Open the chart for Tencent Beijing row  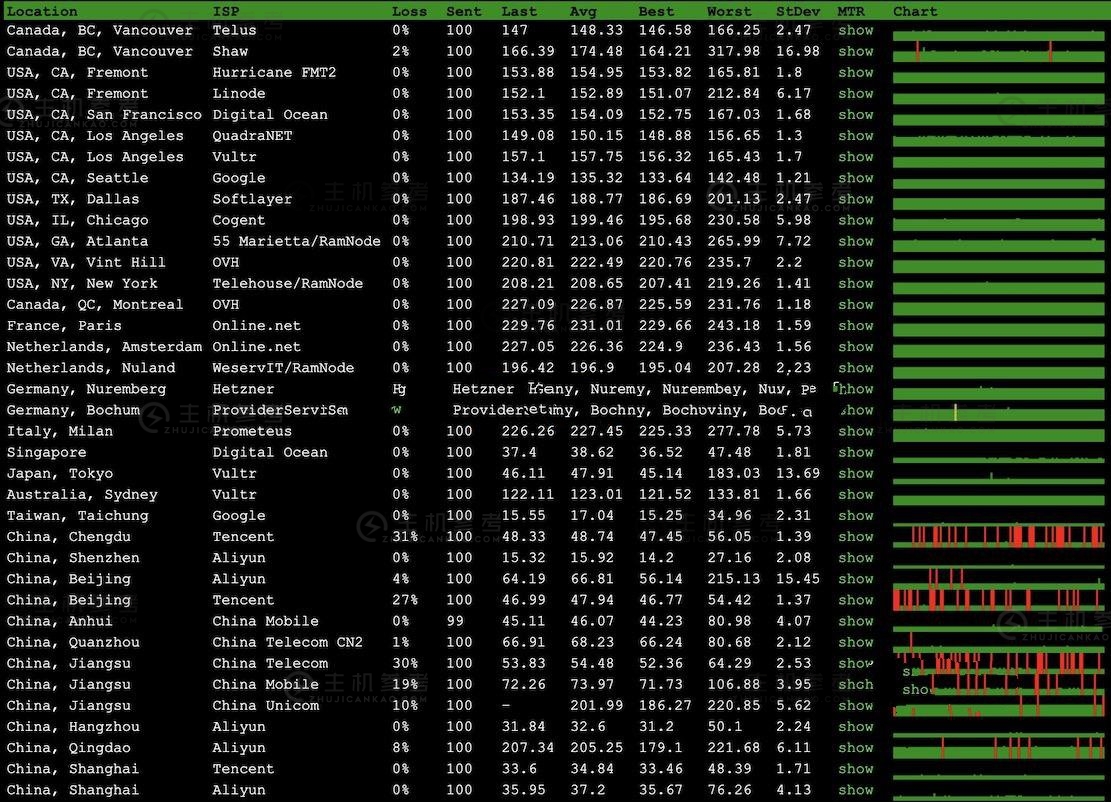click(998, 600)
